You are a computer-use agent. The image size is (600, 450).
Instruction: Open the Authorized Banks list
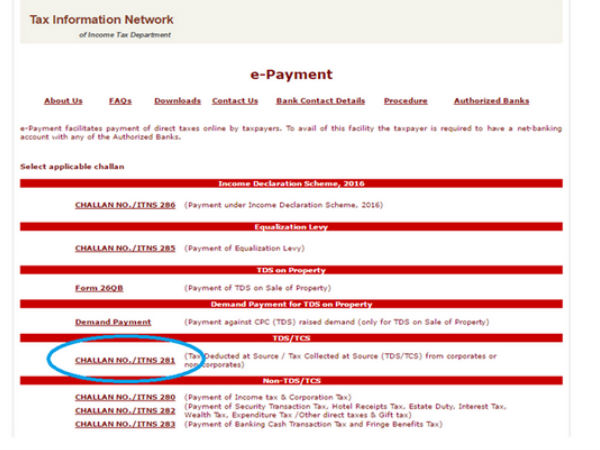pos(491,101)
